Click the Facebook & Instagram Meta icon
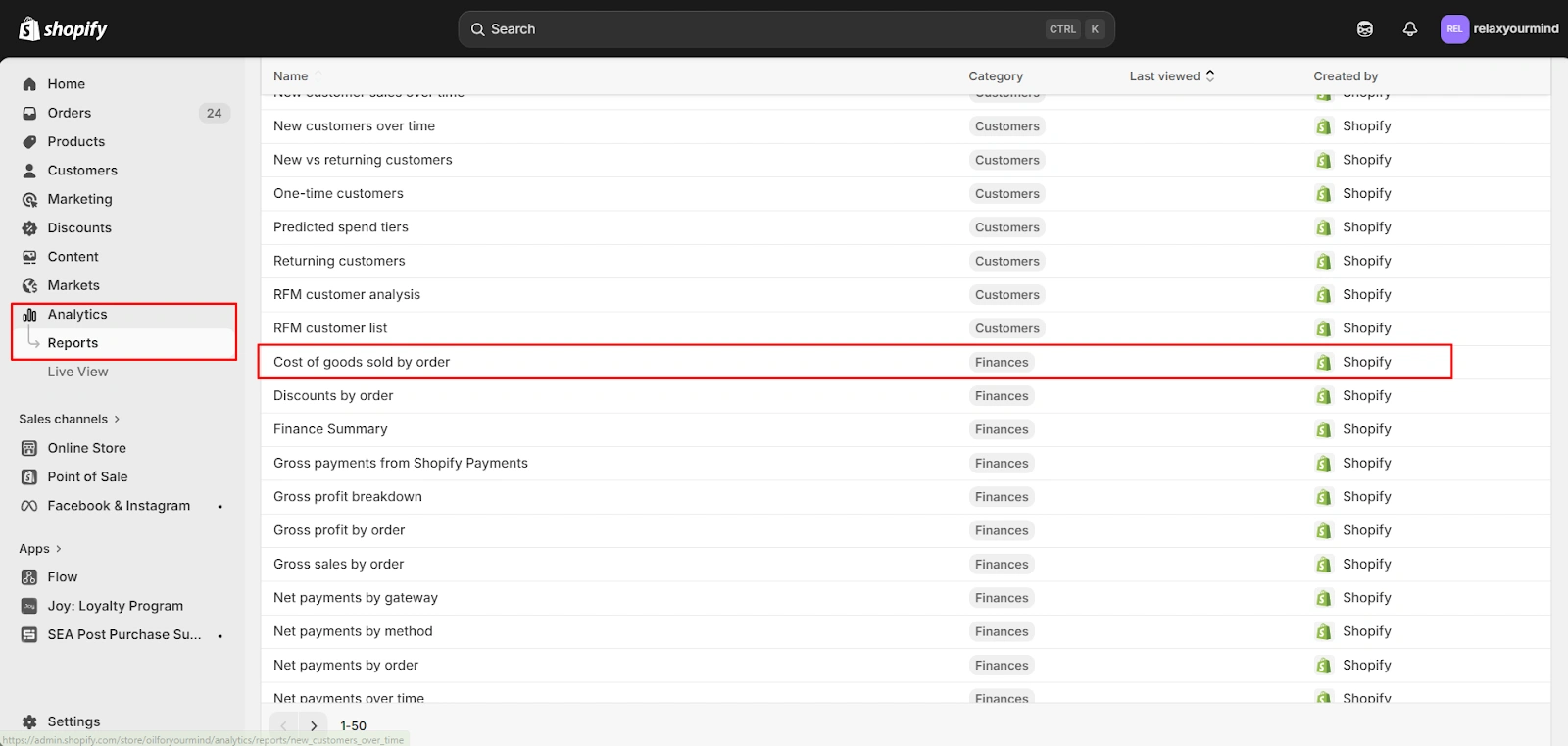 pos(29,506)
